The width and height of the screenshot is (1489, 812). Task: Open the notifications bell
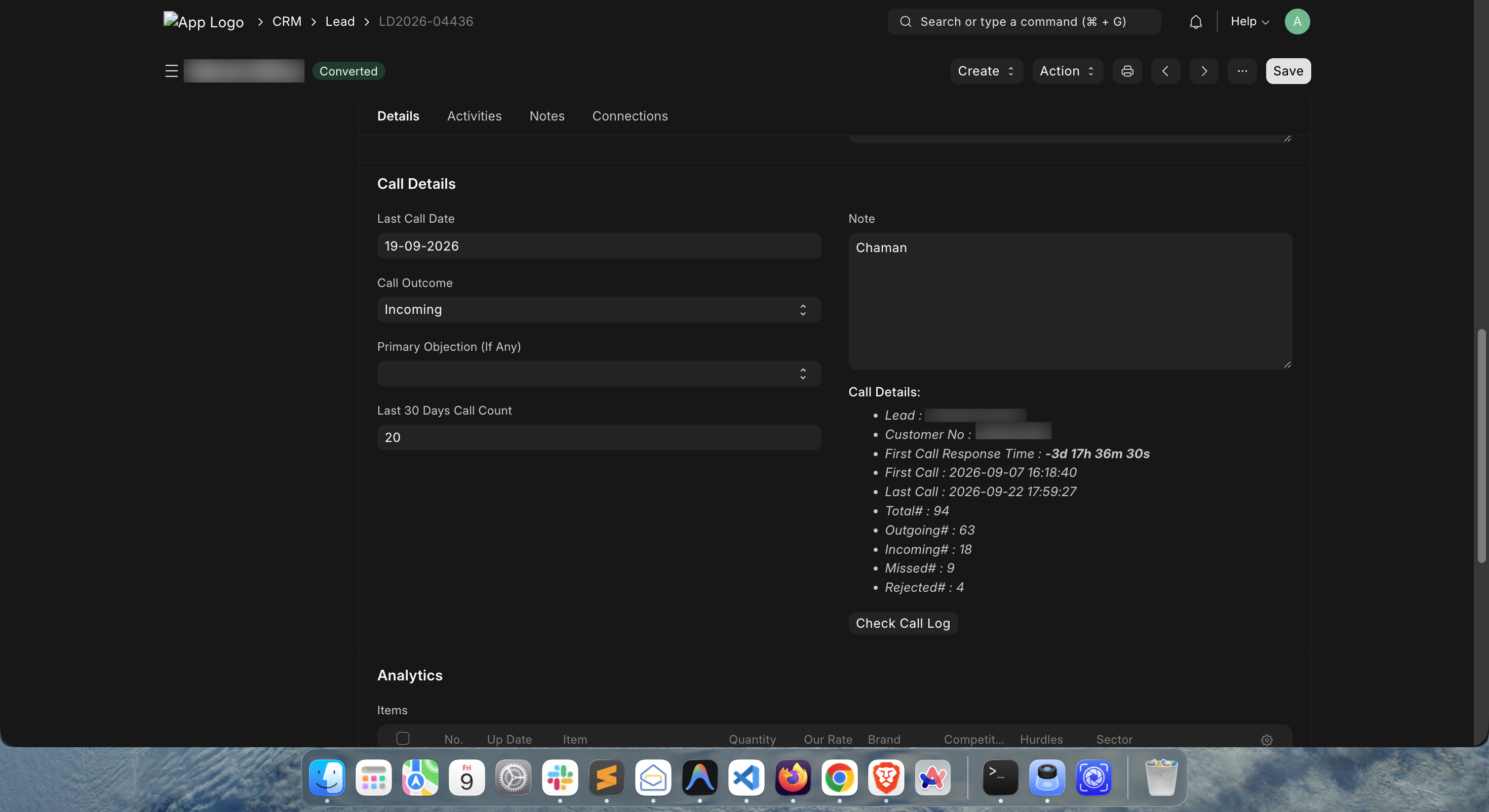point(1195,22)
